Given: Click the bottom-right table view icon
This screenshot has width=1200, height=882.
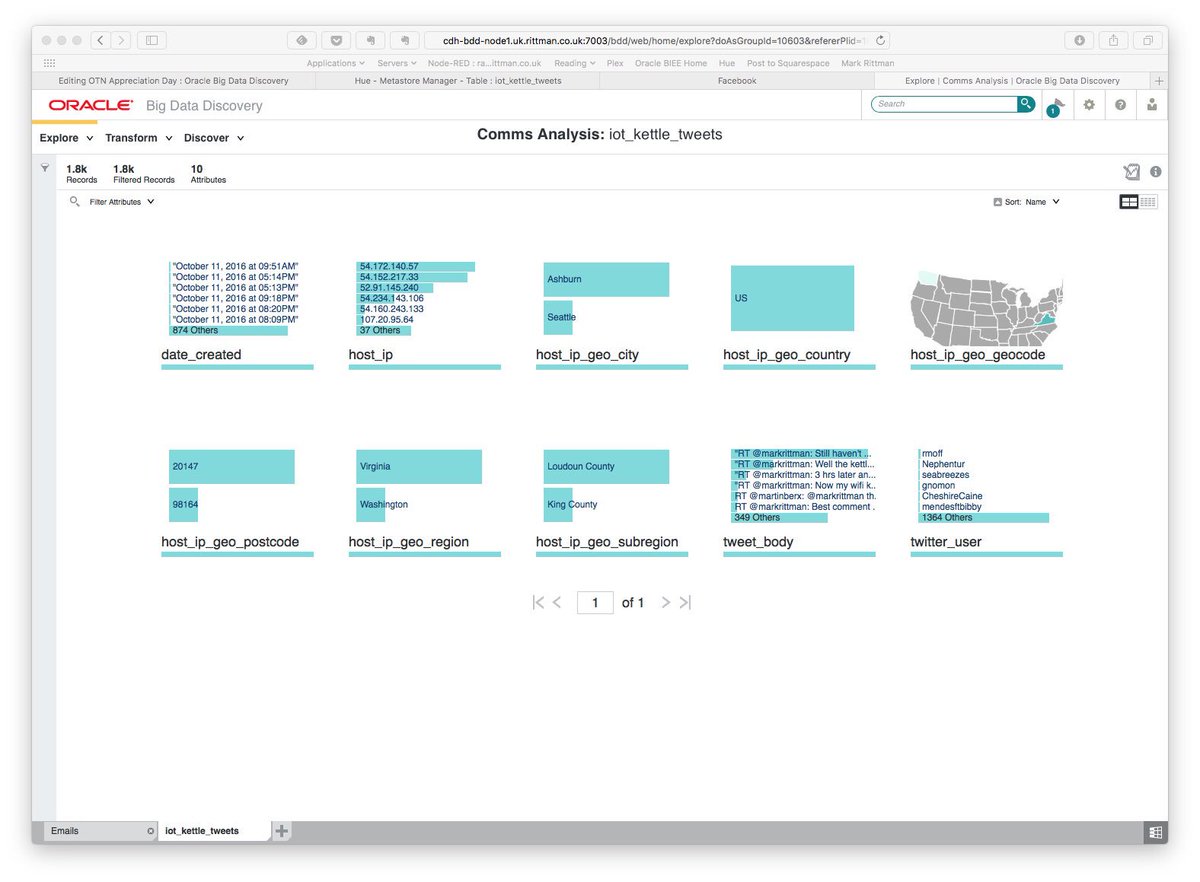Looking at the screenshot, I should coord(1155,832).
